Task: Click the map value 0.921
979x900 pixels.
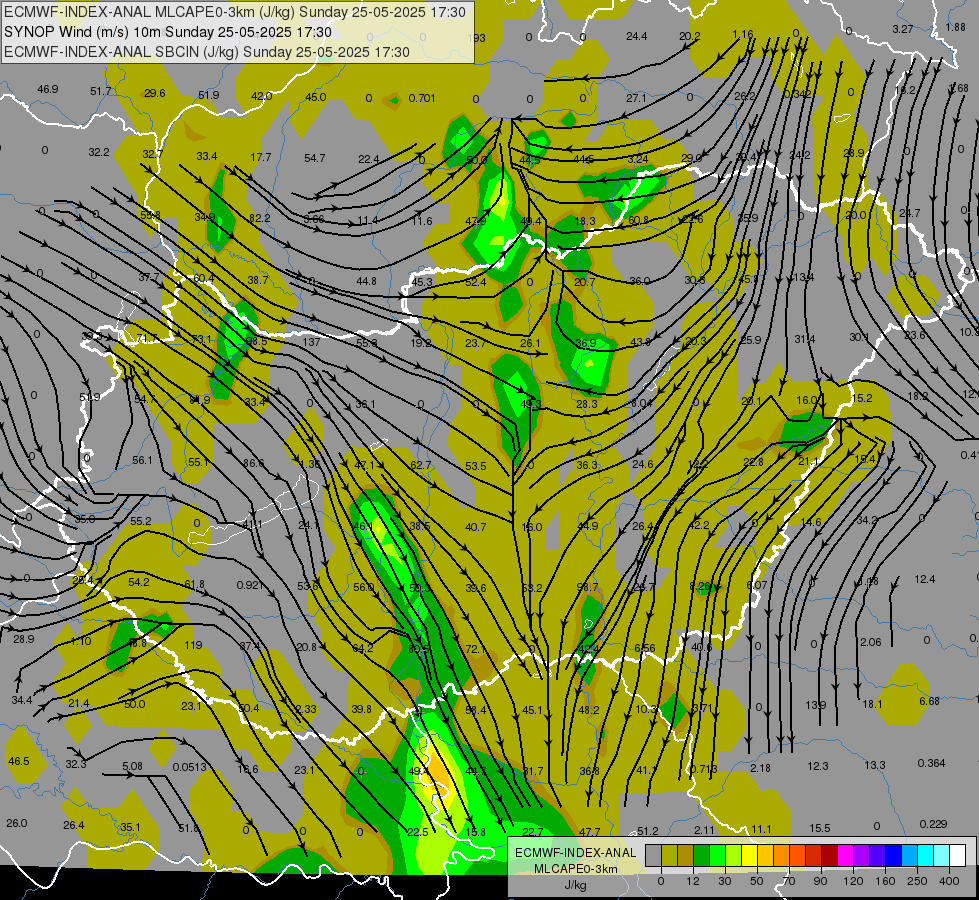Action: pos(250,585)
